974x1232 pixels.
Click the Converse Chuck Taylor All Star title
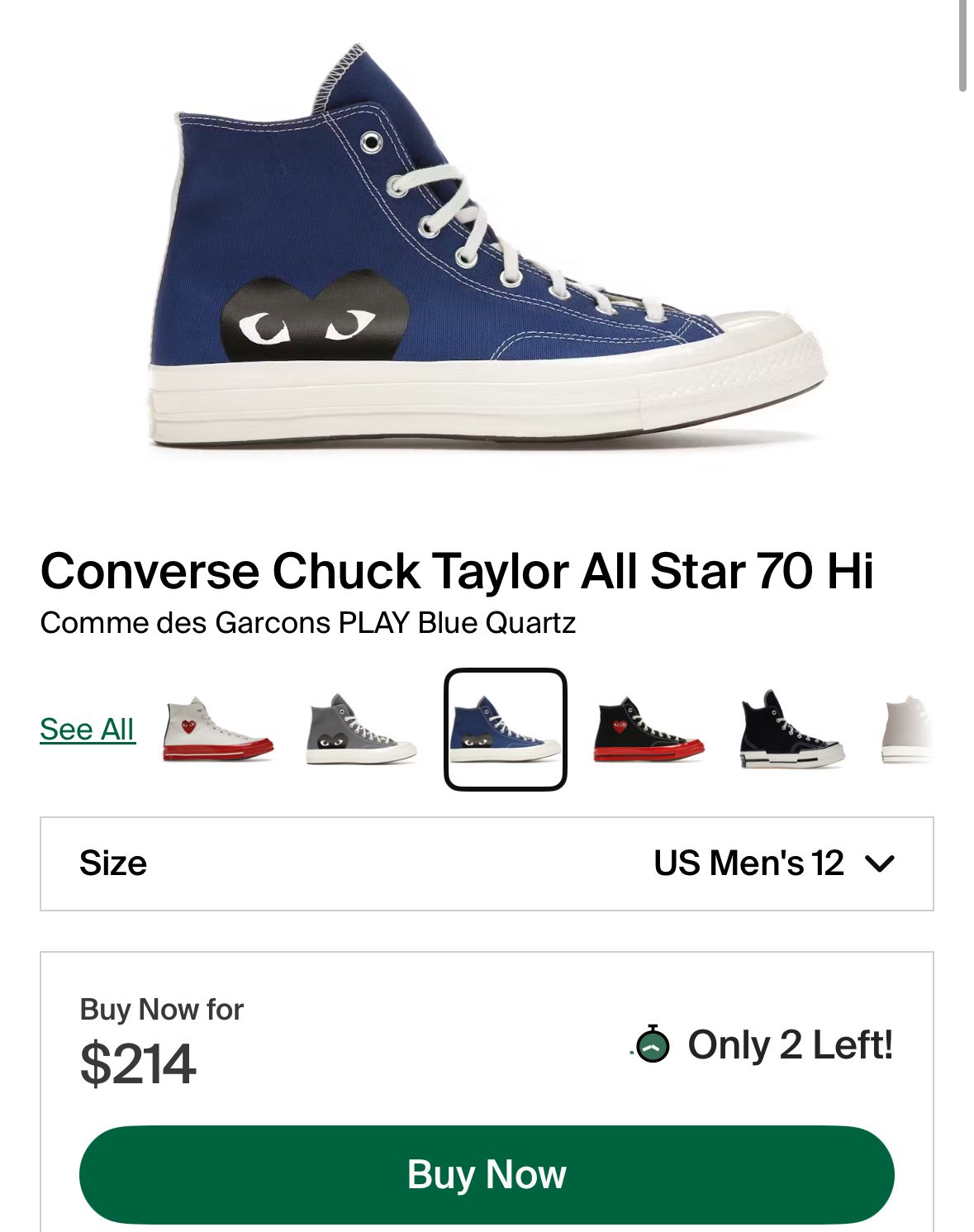pyautogui.click(x=457, y=571)
